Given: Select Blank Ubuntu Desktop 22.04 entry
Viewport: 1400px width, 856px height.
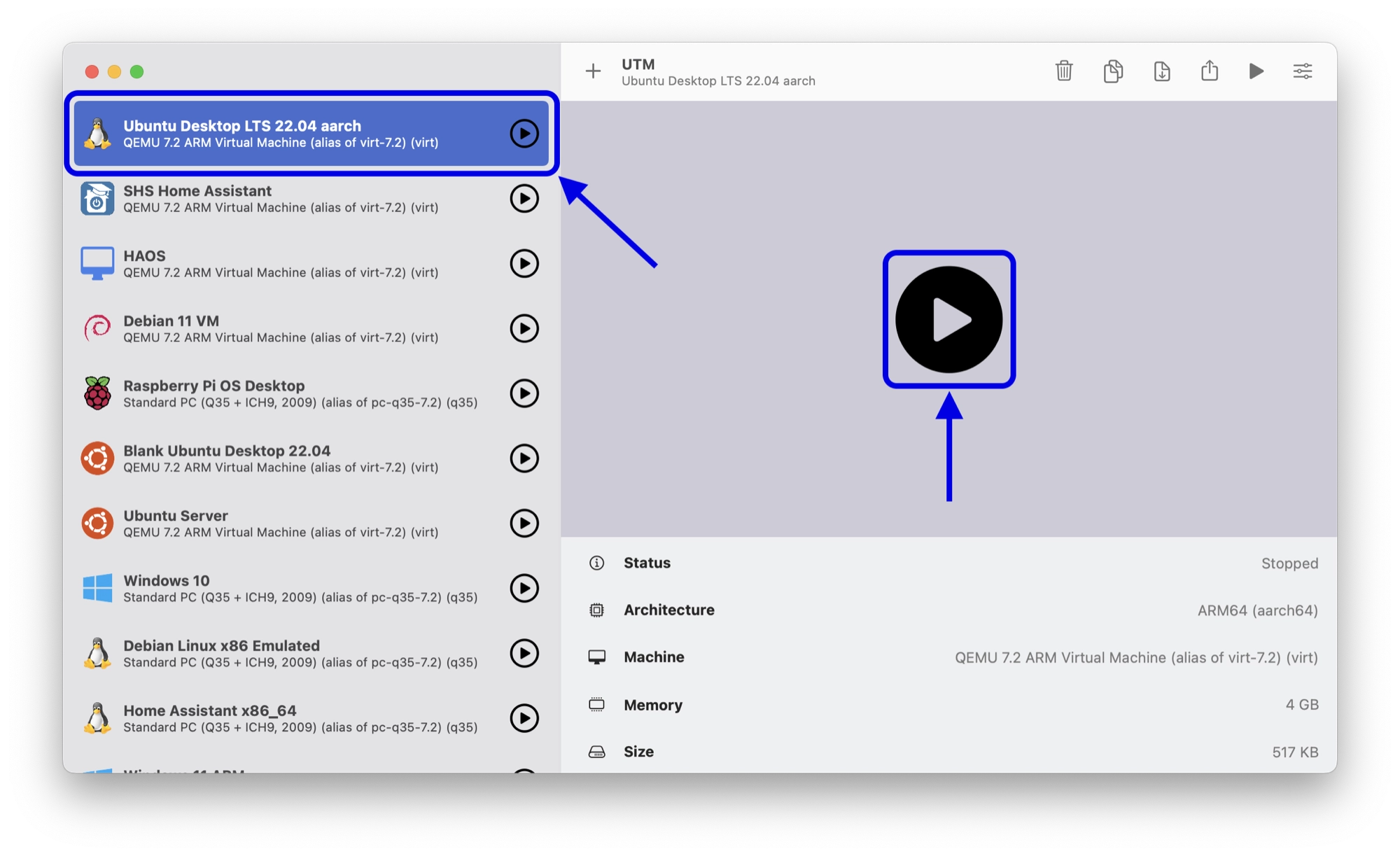Looking at the screenshot, I should pos(311,458).
